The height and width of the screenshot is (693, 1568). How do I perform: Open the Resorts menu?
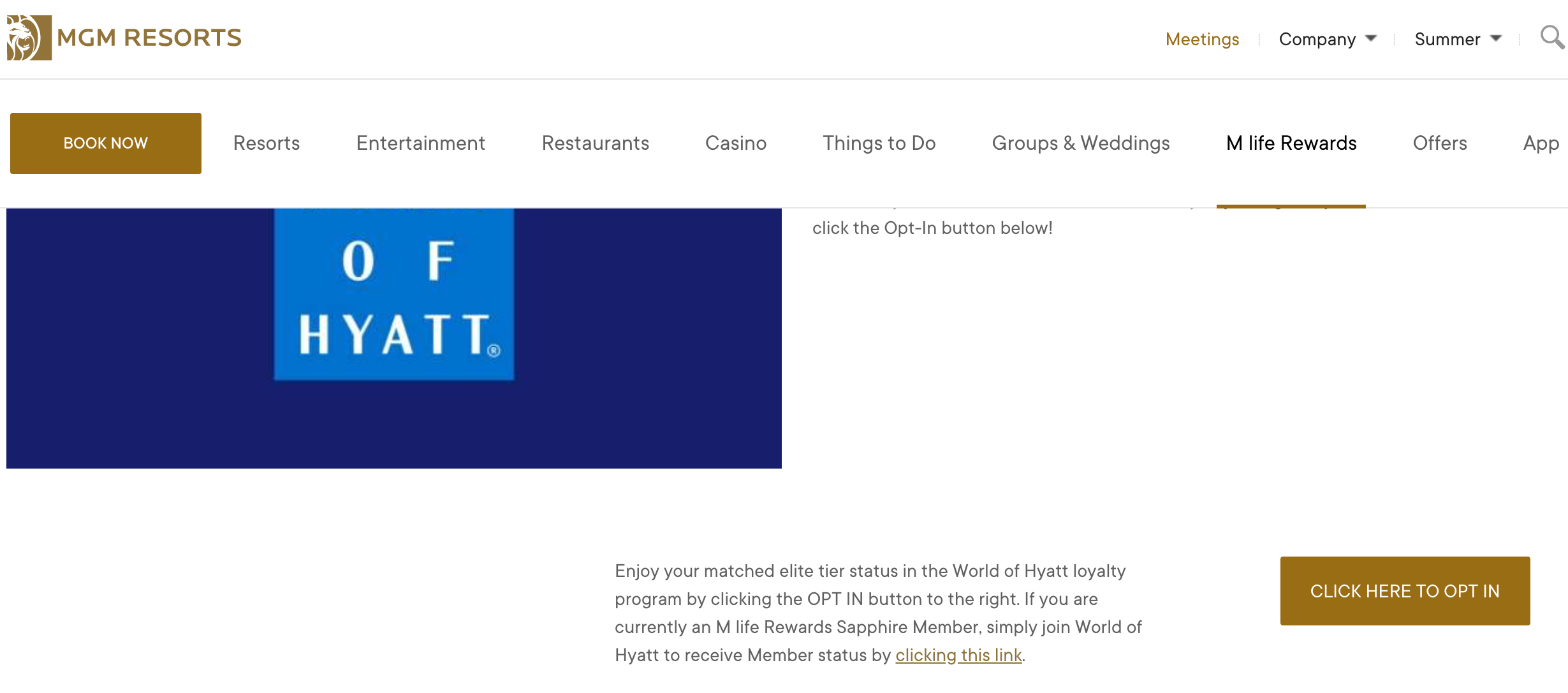pyautogui.click(x=267, y=143)
